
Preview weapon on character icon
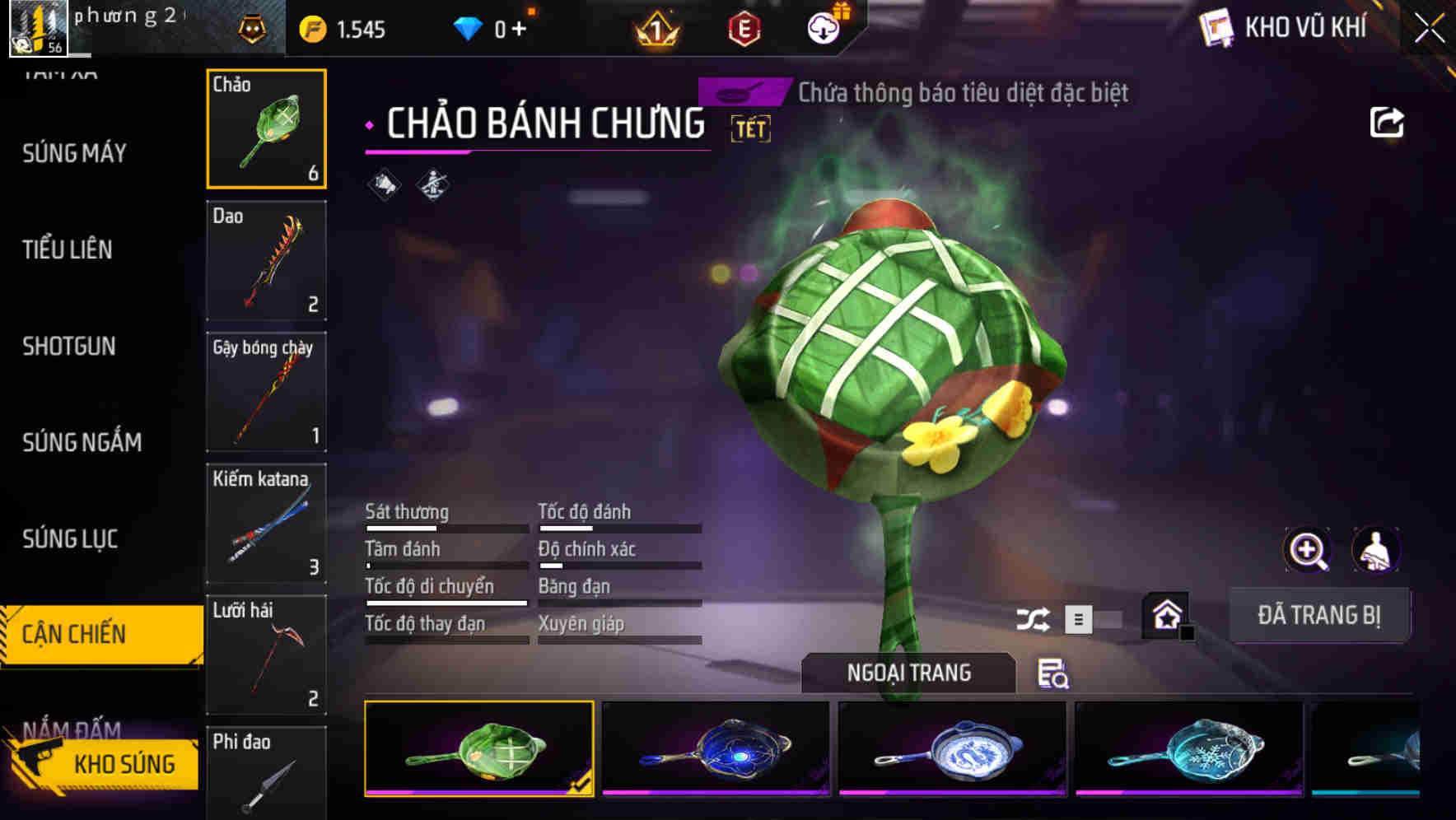pyautogui.click(x=1375, y=550)
